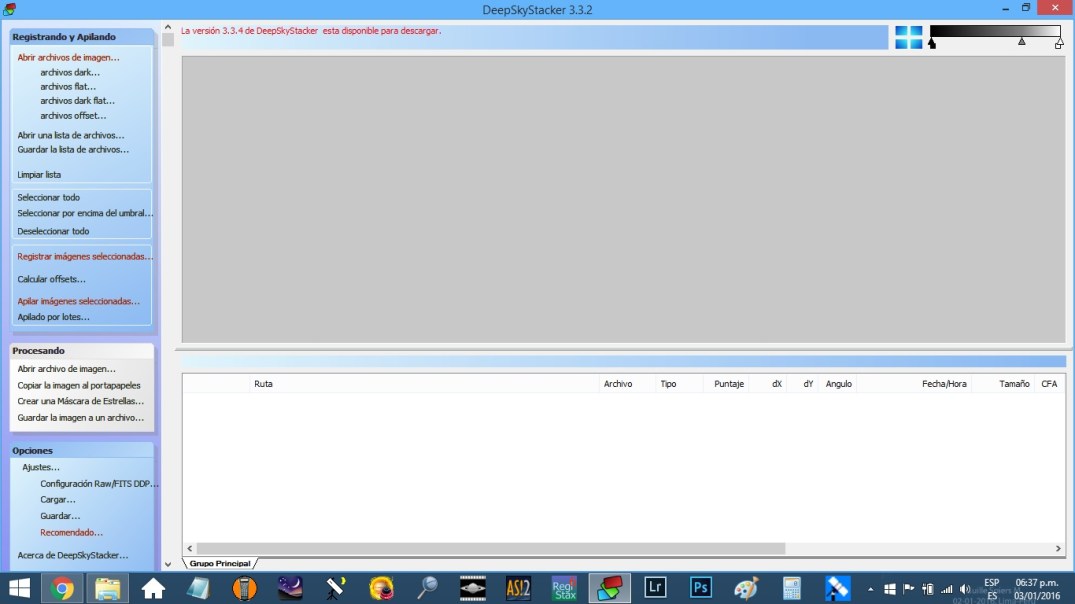
Task: Expand the Ajustes options entry
Action: [x=41, y=467]
